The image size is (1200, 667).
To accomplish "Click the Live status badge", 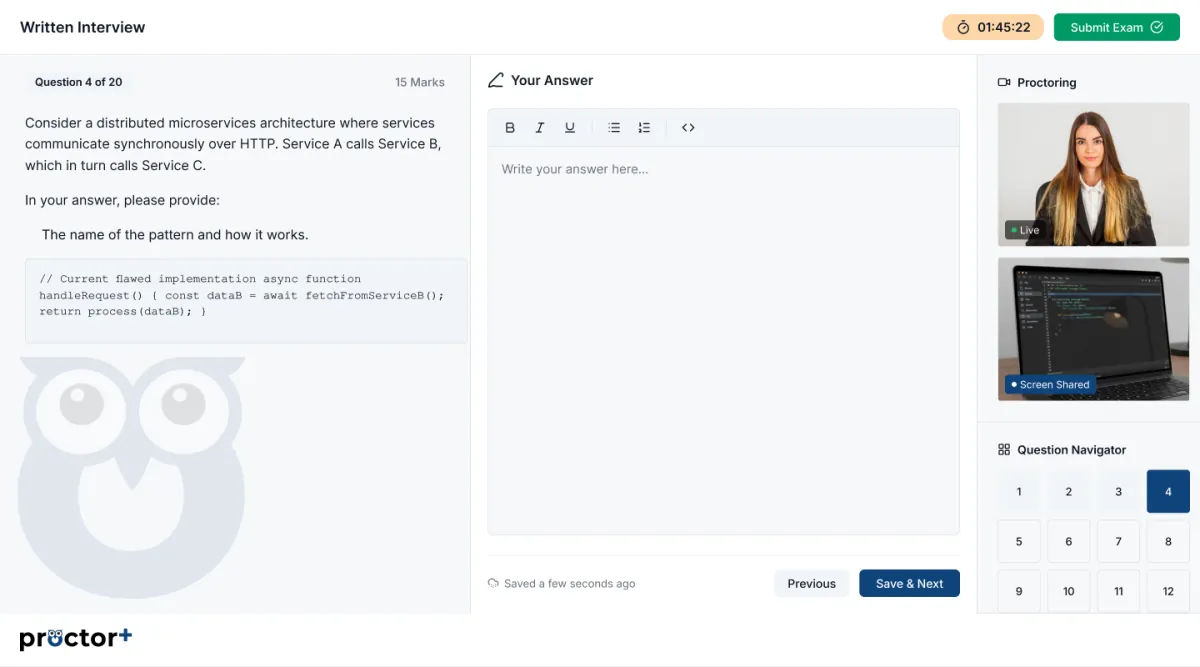I will click(1025, 230).
